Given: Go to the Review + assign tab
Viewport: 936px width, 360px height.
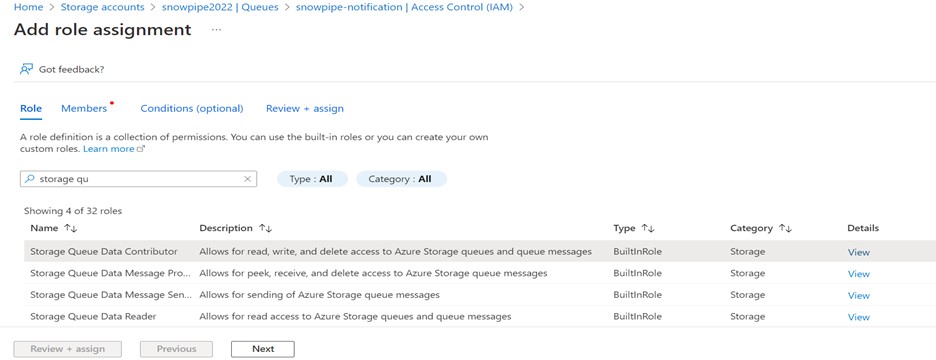Looking at the screenshot, I should pyautogui.click(x=304, y=108).
